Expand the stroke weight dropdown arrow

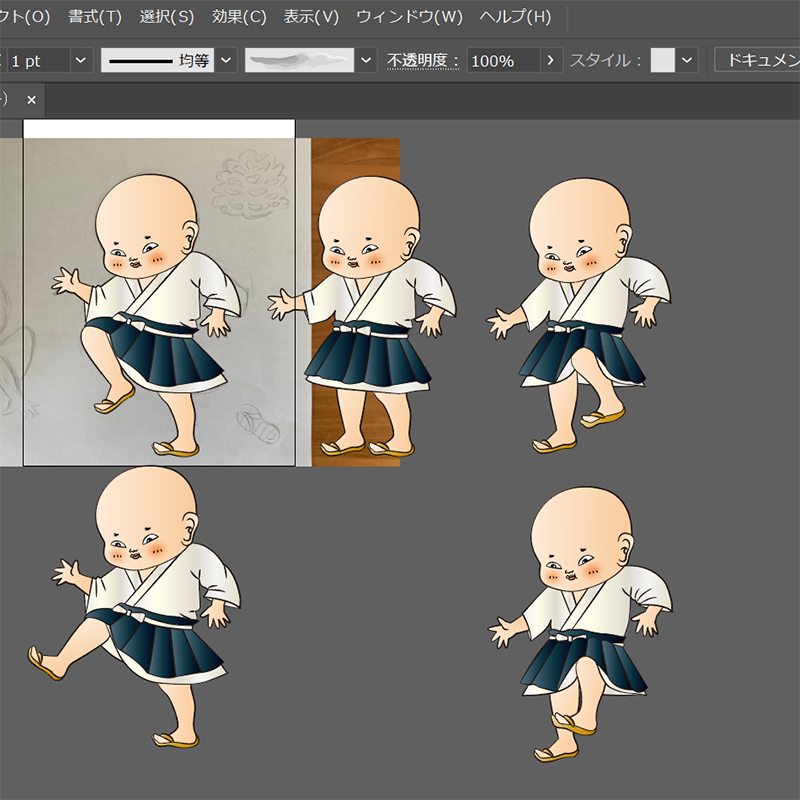pyautogui.click(x=81, y=61)
